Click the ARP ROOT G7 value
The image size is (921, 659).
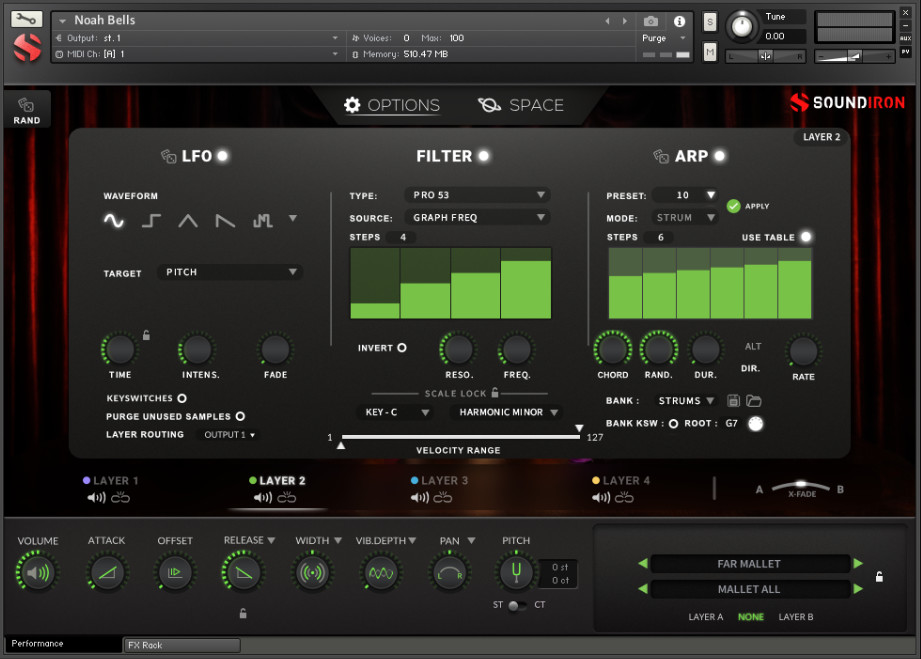coord(731,423)
